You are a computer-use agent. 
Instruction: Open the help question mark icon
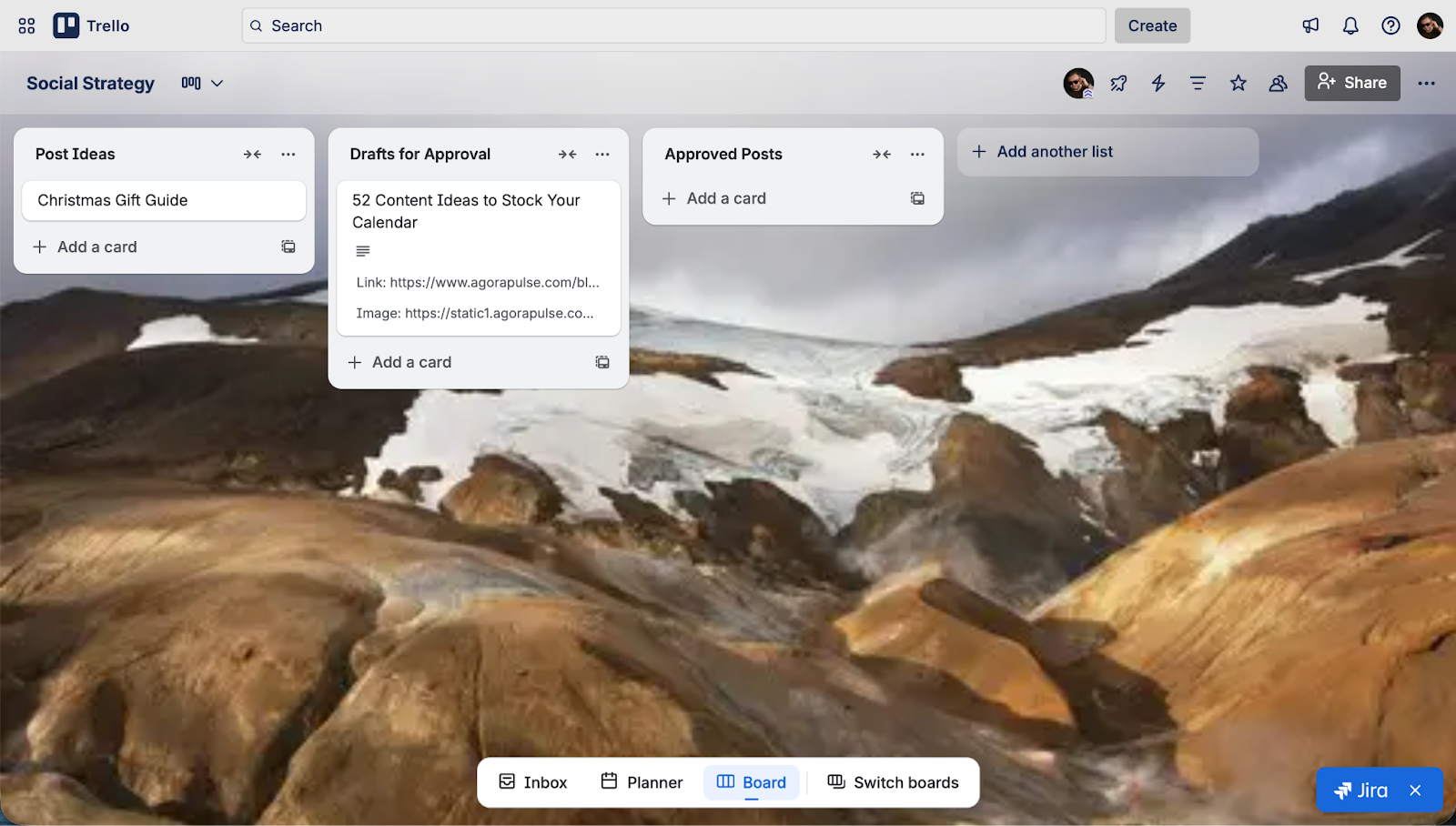pos(1390,25)
